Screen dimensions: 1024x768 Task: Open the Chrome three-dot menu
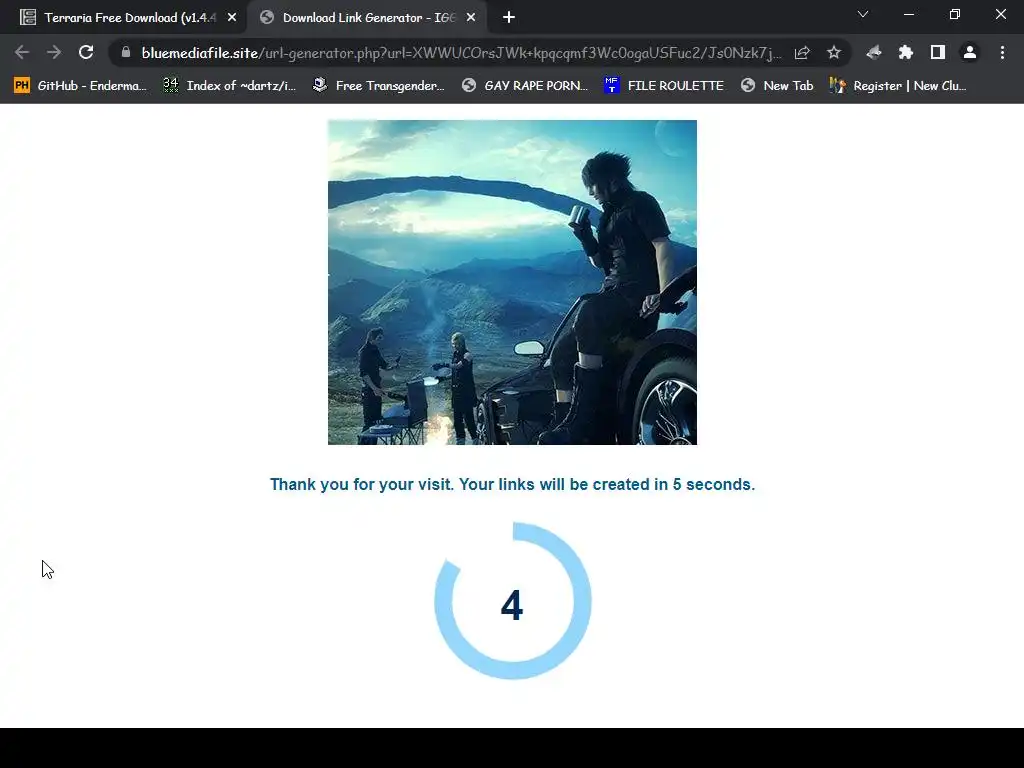point(1002,53)
